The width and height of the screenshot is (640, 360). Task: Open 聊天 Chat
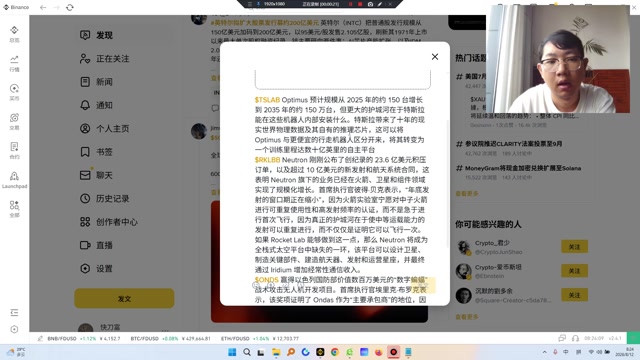[x=124, y=175]
